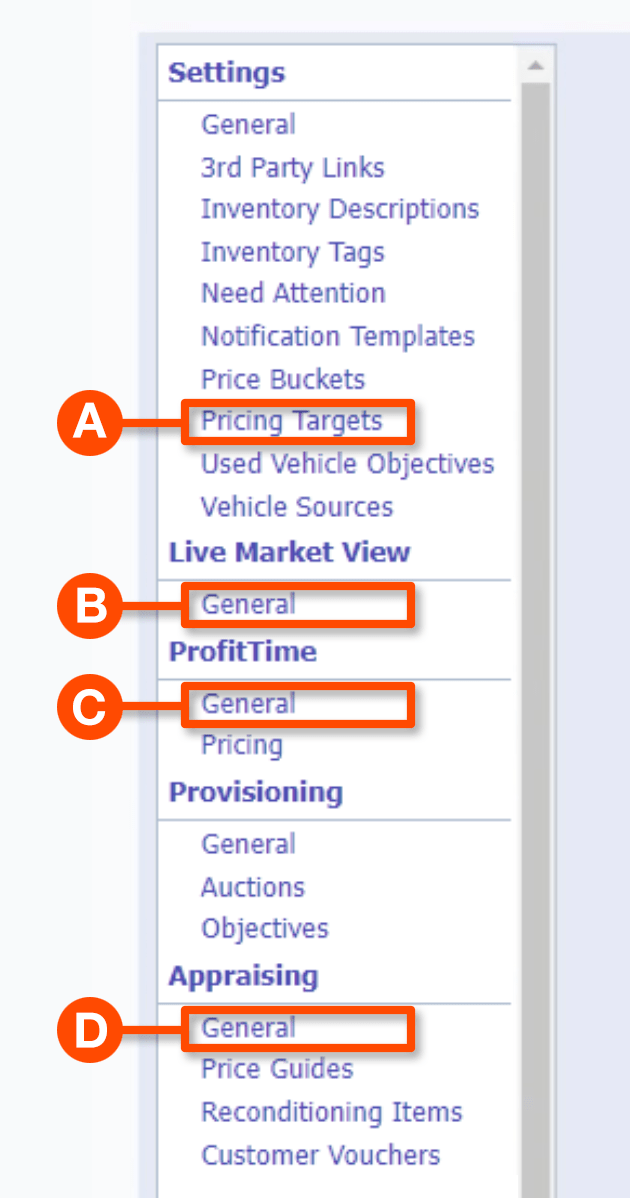The width and height of the screenshot is (630, 1198).
Task: Select Price Buckets
Action: (283, 379)
